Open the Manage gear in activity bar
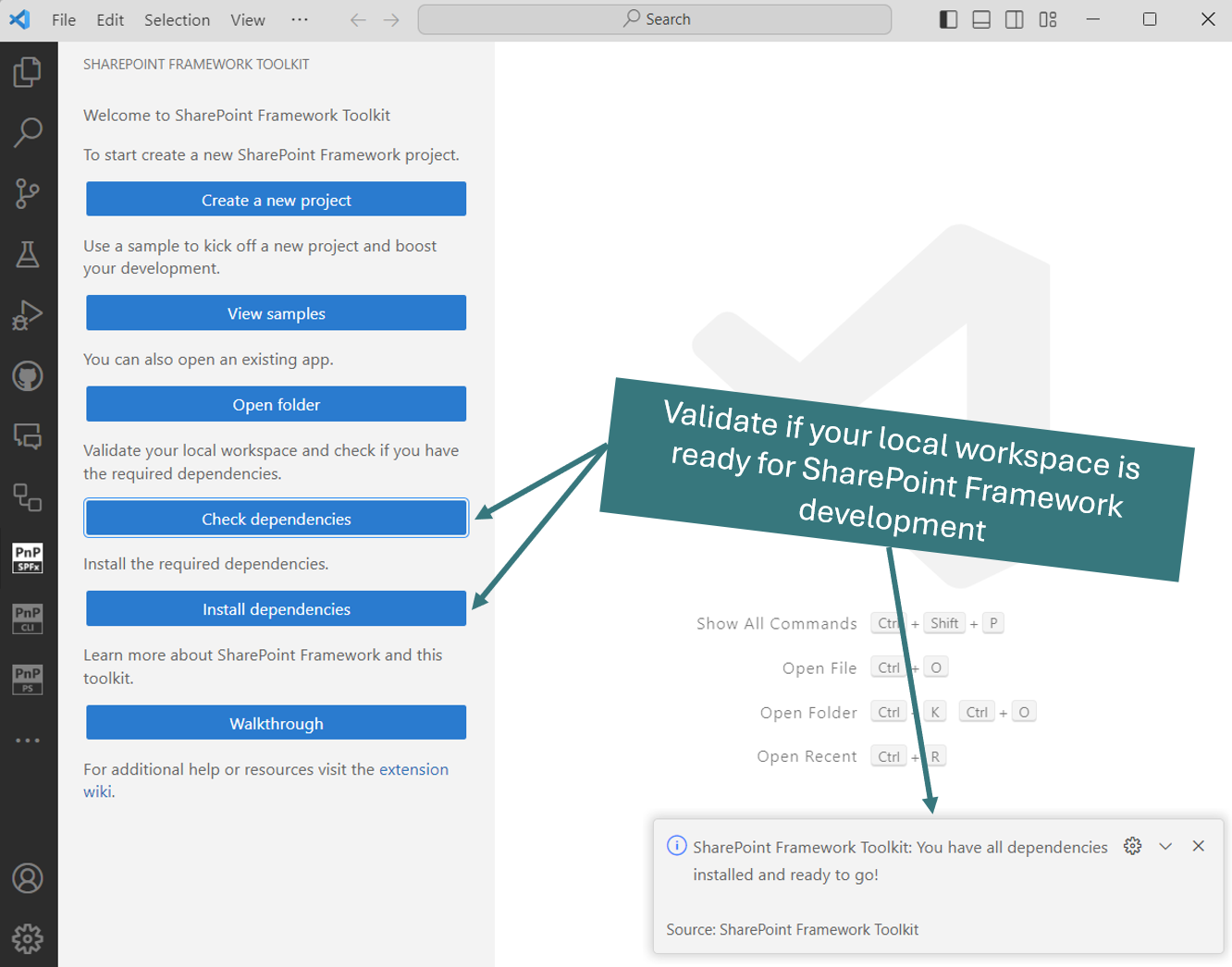This screenshot has height=967, width=1232. pos(28,938)
